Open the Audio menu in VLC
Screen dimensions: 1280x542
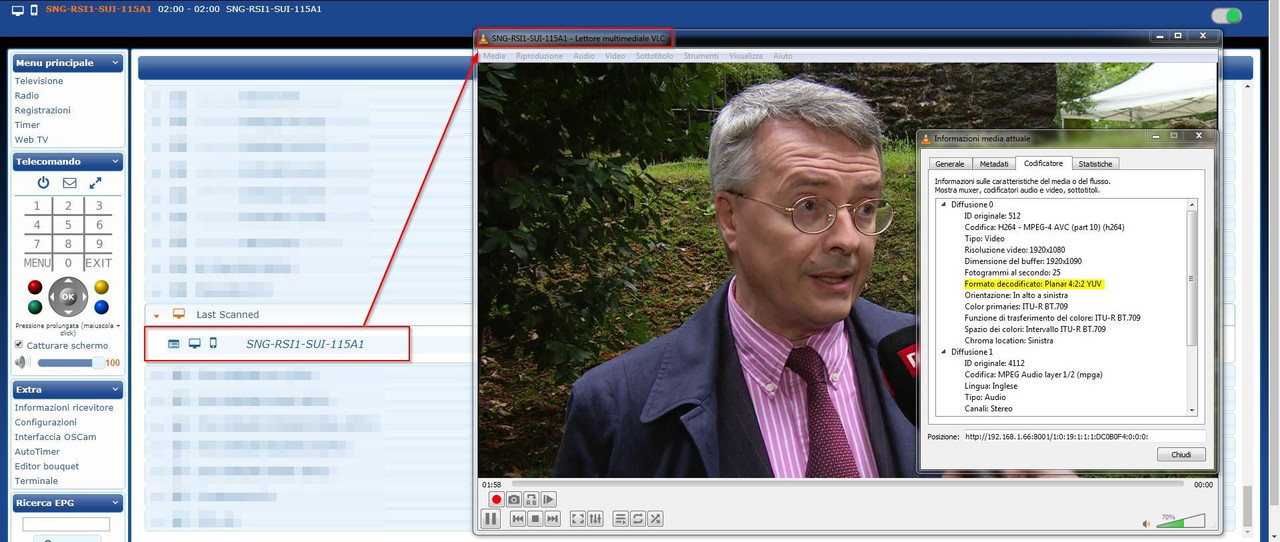[x=583, y=56]
